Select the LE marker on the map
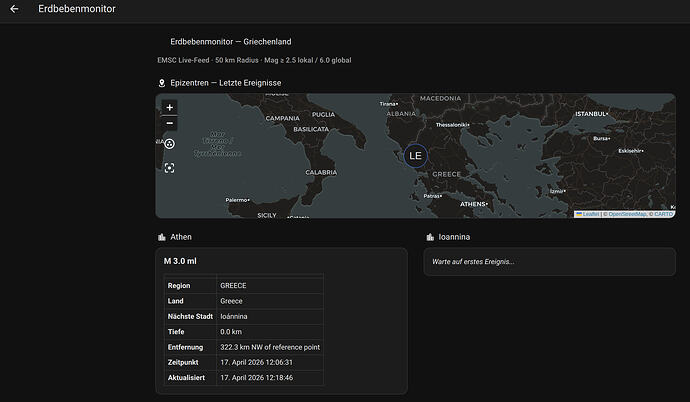 (415, 156)
